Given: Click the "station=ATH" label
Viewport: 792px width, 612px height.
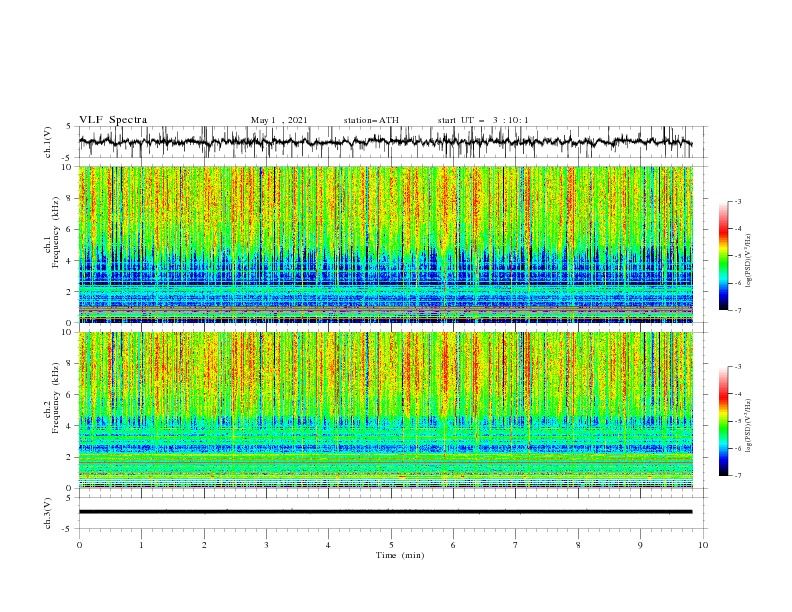Looking at the screenshot, I should click(x=371, y=120).
